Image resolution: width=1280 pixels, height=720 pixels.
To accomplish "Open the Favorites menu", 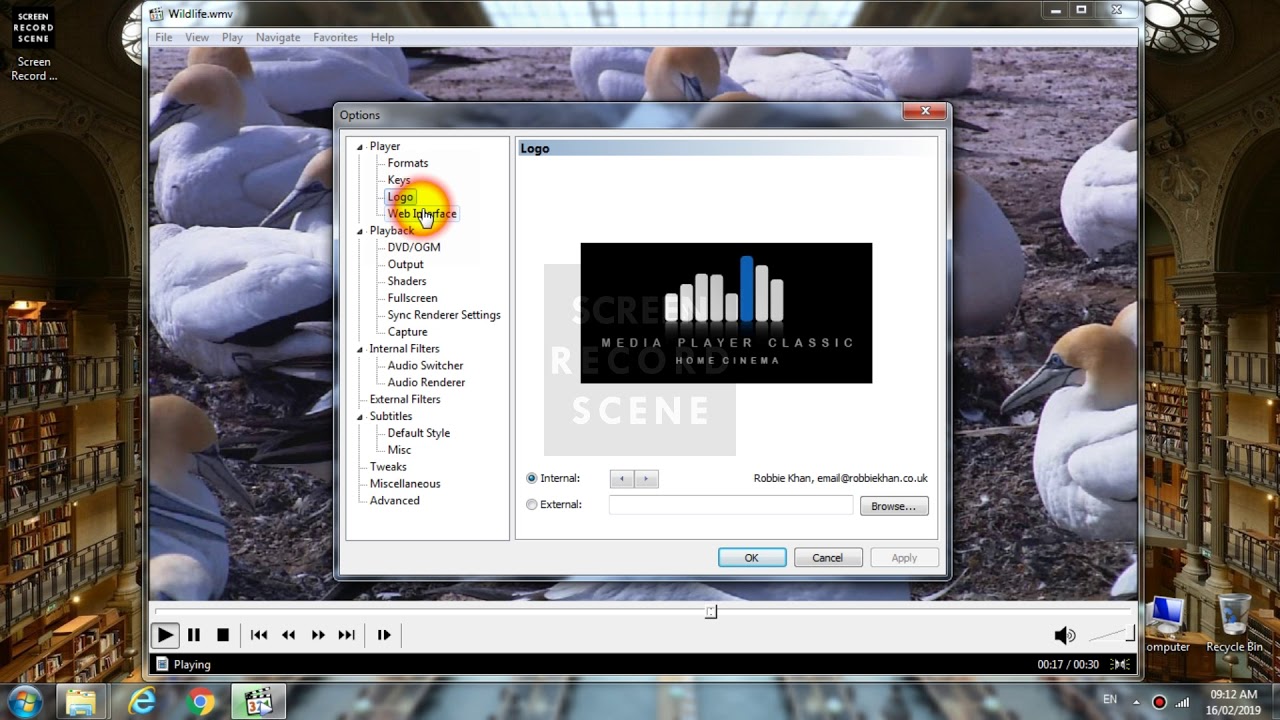I will coord(335,37).
